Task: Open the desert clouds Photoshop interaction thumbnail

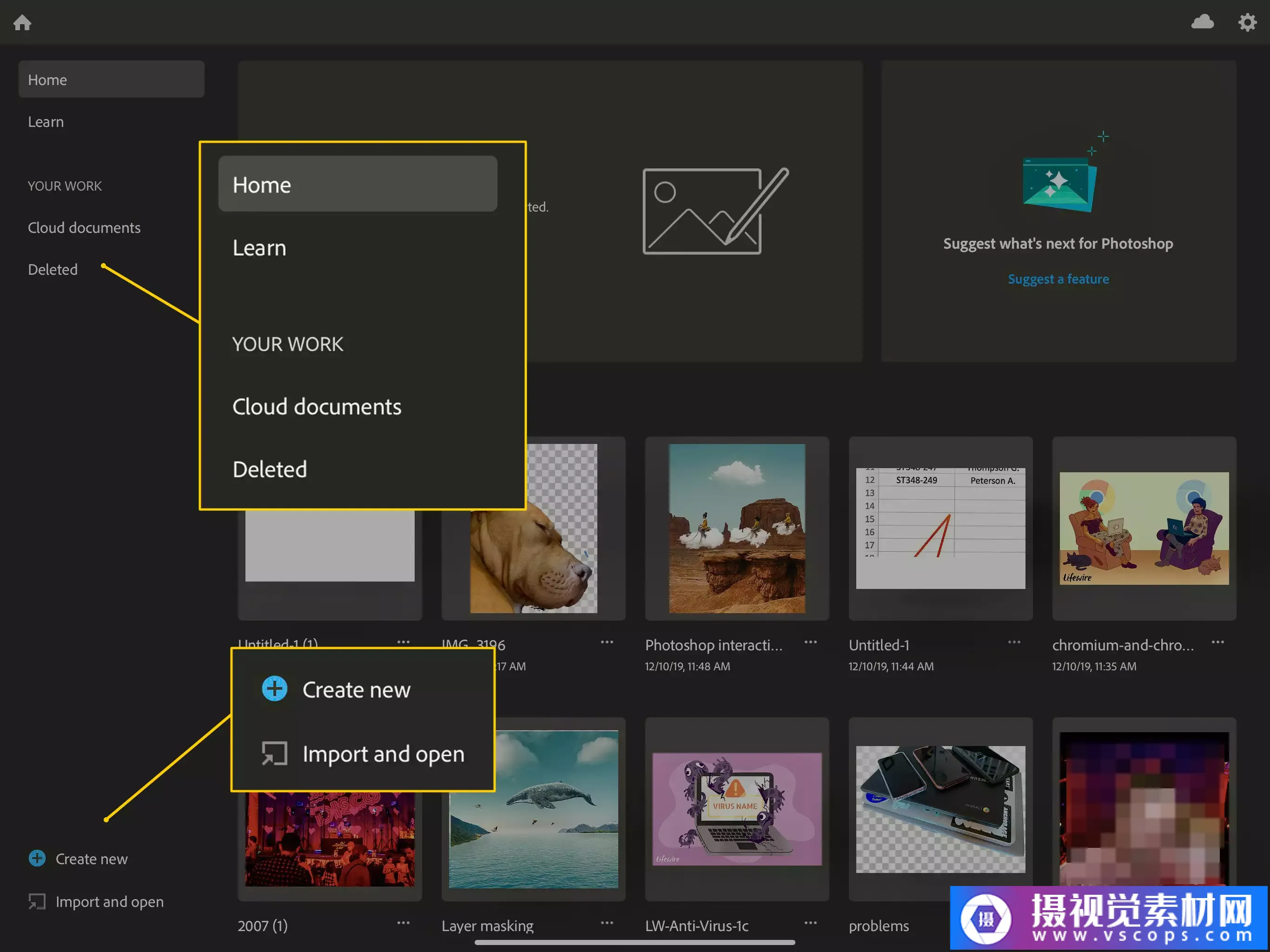Action: pyautogui.click(x=737, y=528)
